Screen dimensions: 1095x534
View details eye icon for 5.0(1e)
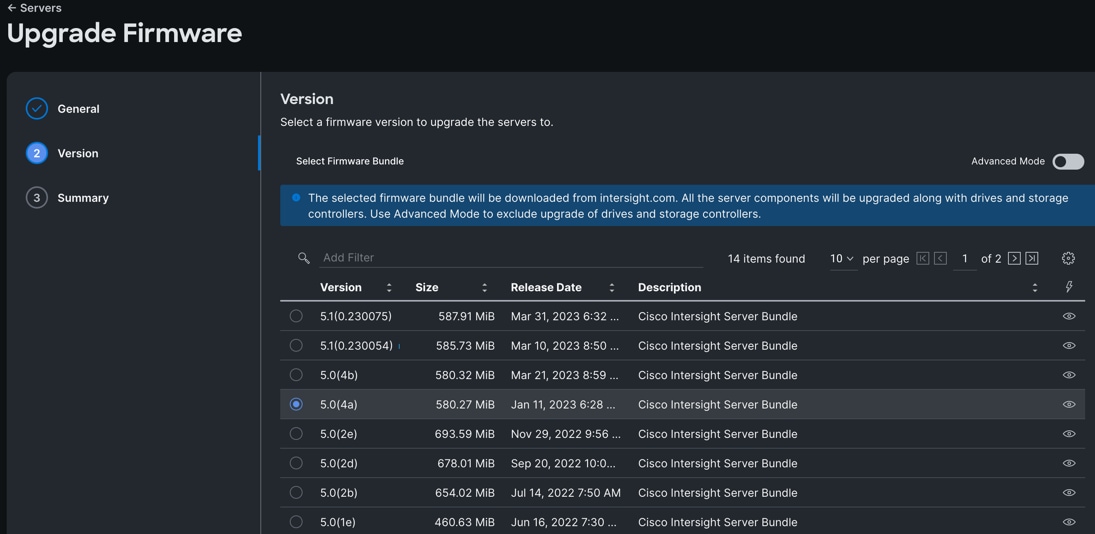click(x=1068, y=521)
